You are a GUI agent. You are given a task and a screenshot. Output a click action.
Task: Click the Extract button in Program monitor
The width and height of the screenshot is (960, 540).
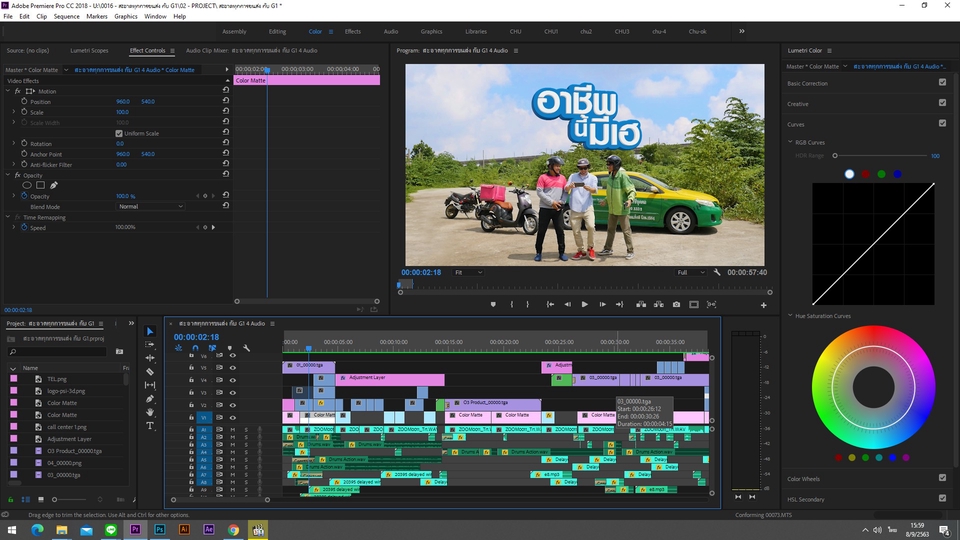click(x=659, y=304)
